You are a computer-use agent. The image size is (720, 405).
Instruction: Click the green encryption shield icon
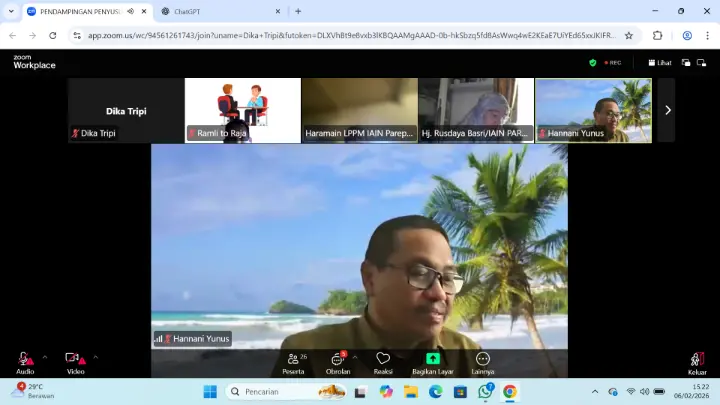(x=593, y=62)
